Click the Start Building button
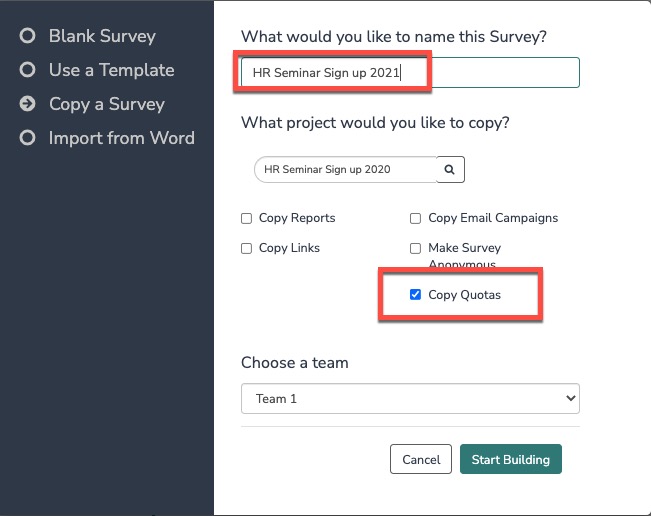The image size is (651, 516). click(510, 459)
